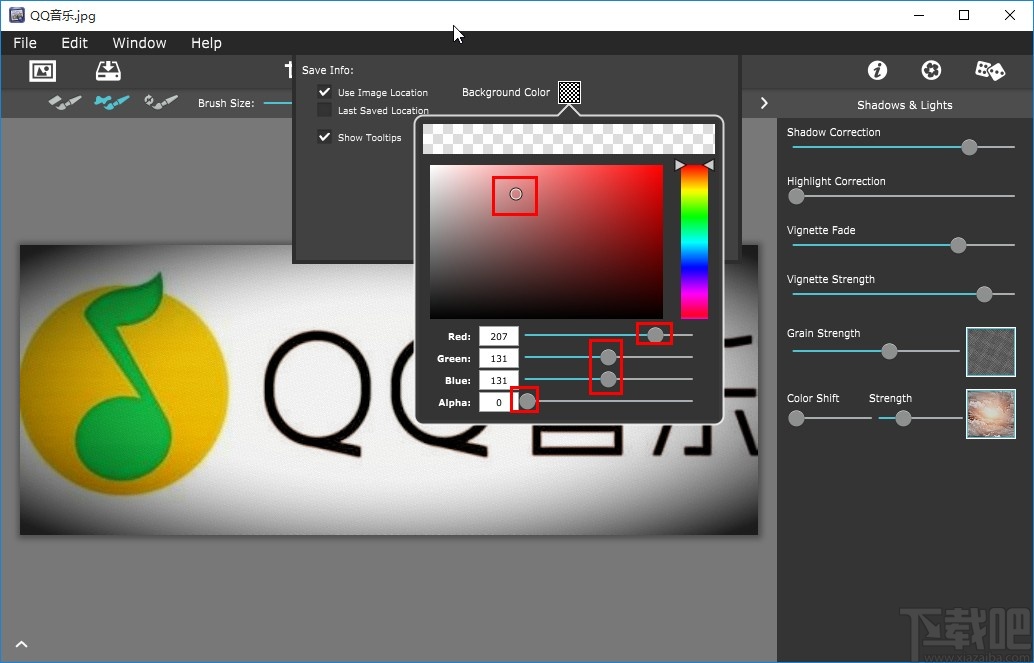Click the Vignette Strength slider handle
This screenshot has height=663, width=1034.
(x=984, y=294)
